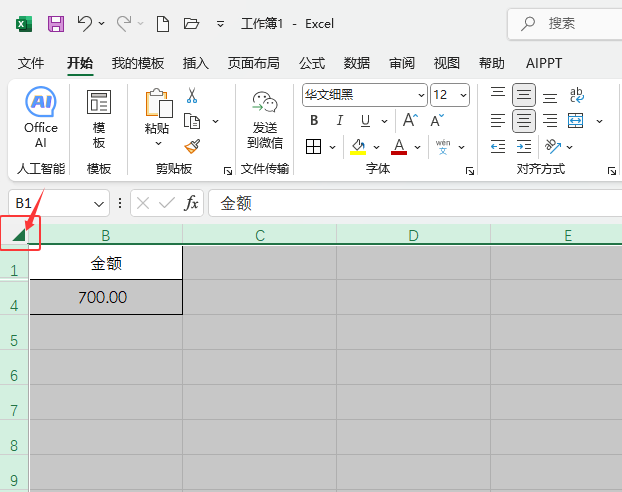Click the merge and center icon
Image resolution: width=622 pixels, height=492 pixels.
(576, 121)
